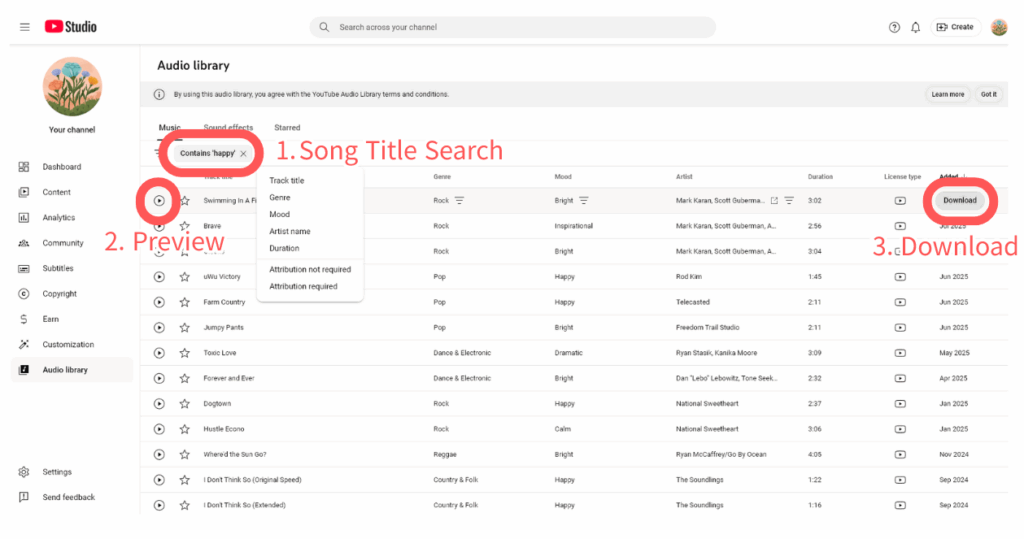1024x539 pixels.
Task: Open Copyright section in sidebar
Action: (59, 294)
